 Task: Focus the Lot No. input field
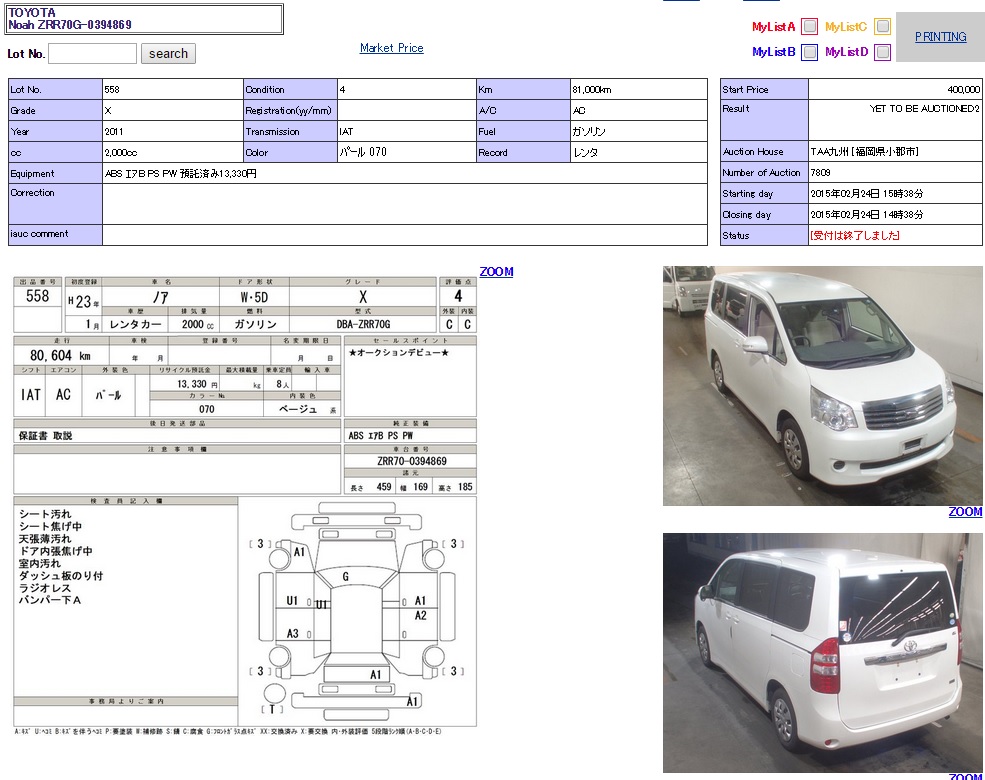coord(92,54)
